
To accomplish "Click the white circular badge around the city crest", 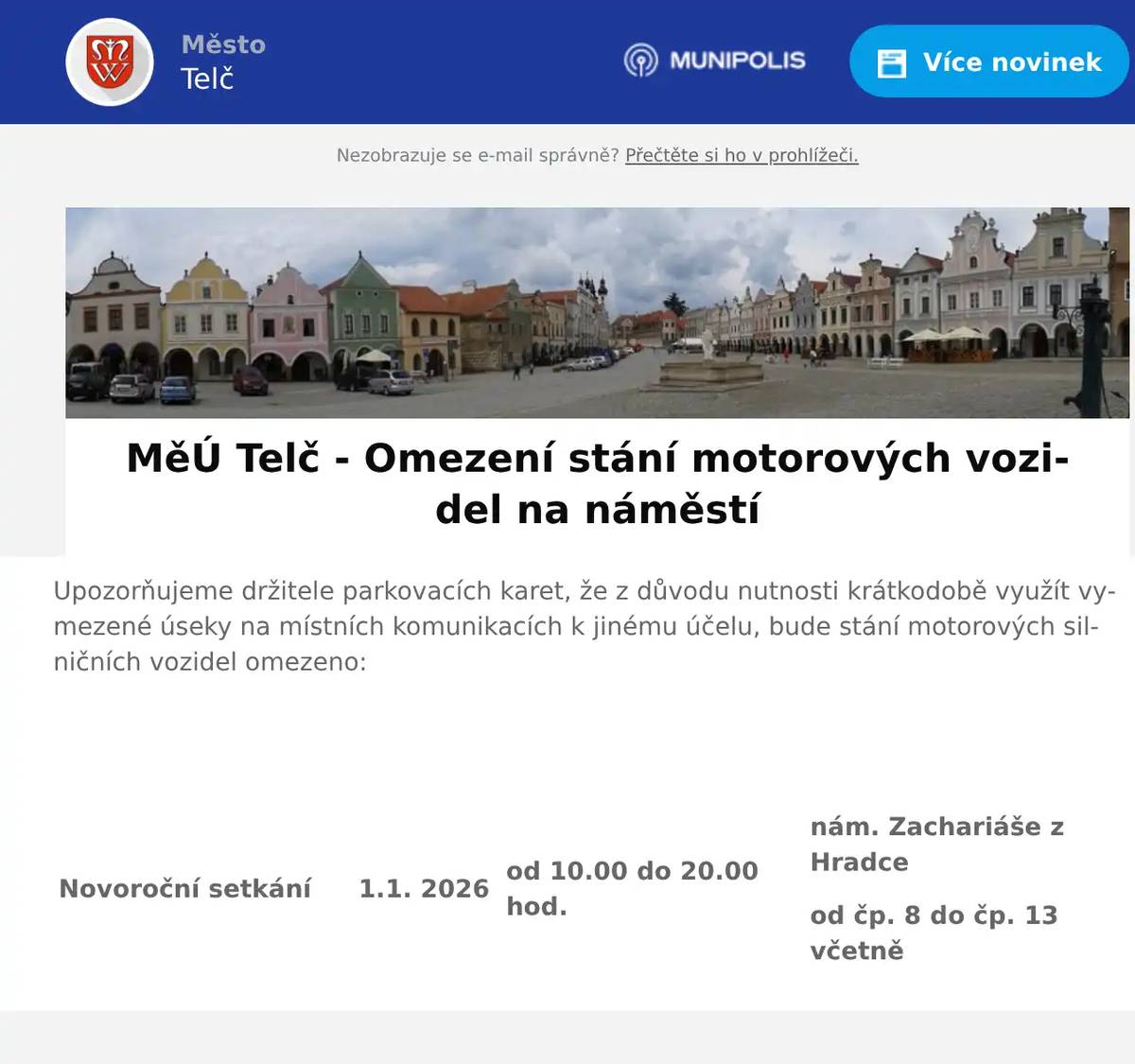I will [109, 62].
